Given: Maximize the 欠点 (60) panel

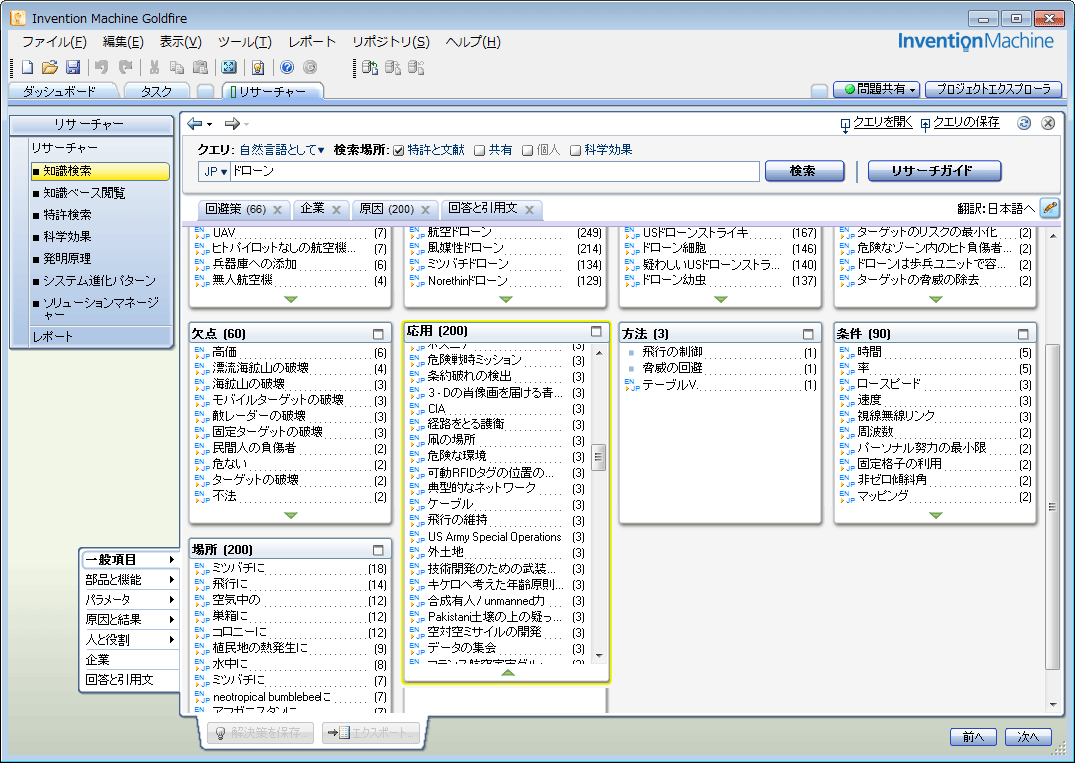Looking at the screenshot, I should pyautogui.click(x=378, y=334).
